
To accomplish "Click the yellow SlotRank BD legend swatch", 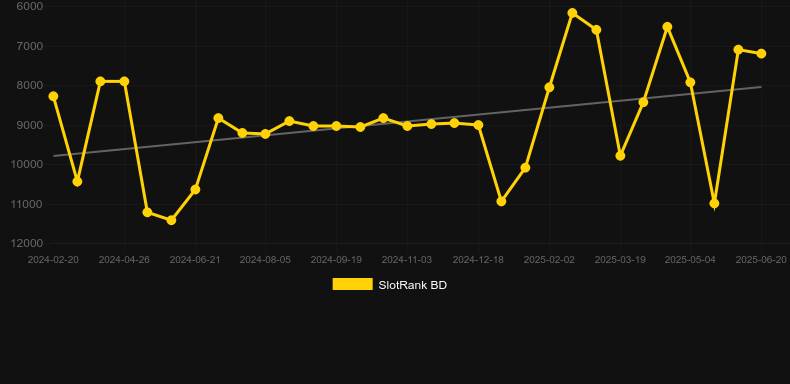I will pyautogui.click(x=353, y=284).
